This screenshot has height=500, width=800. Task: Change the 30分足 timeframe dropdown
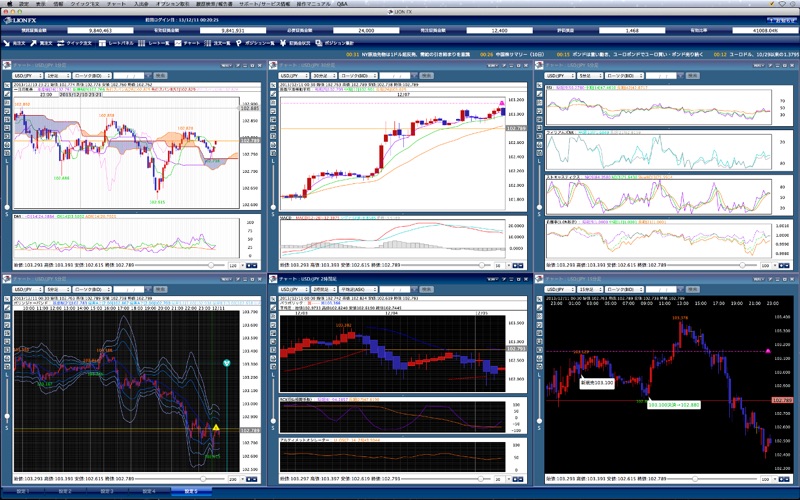324,76
